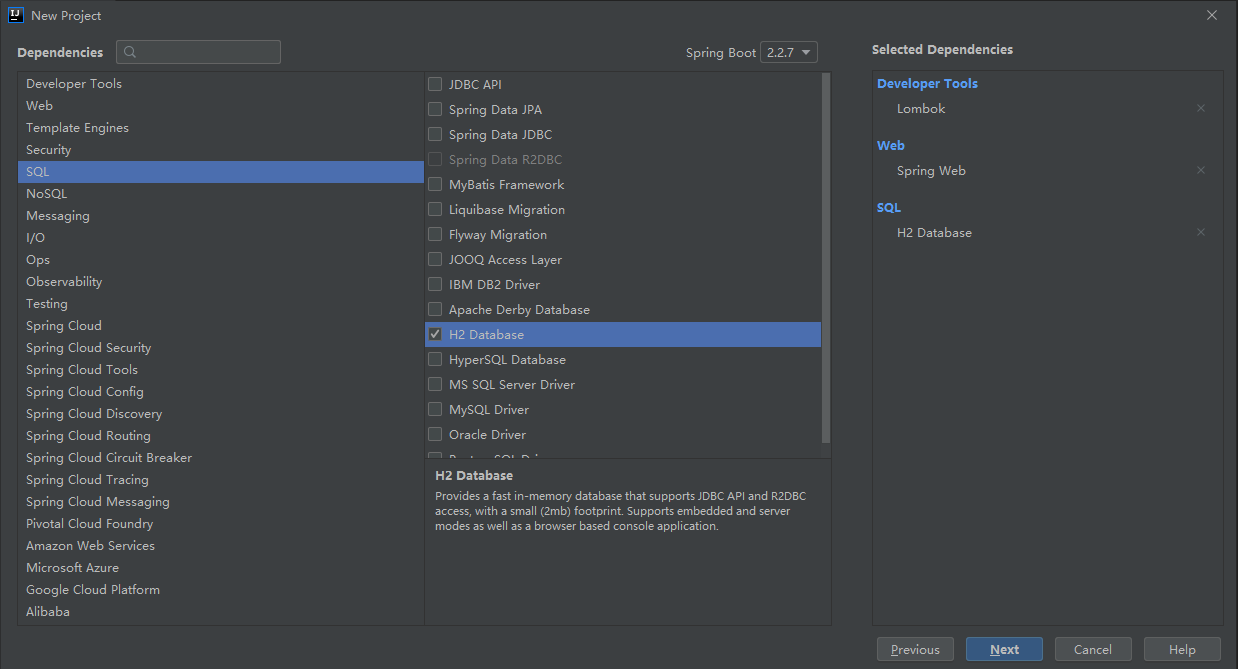Select the NoSQL dependency category

[x=46, y=193]
